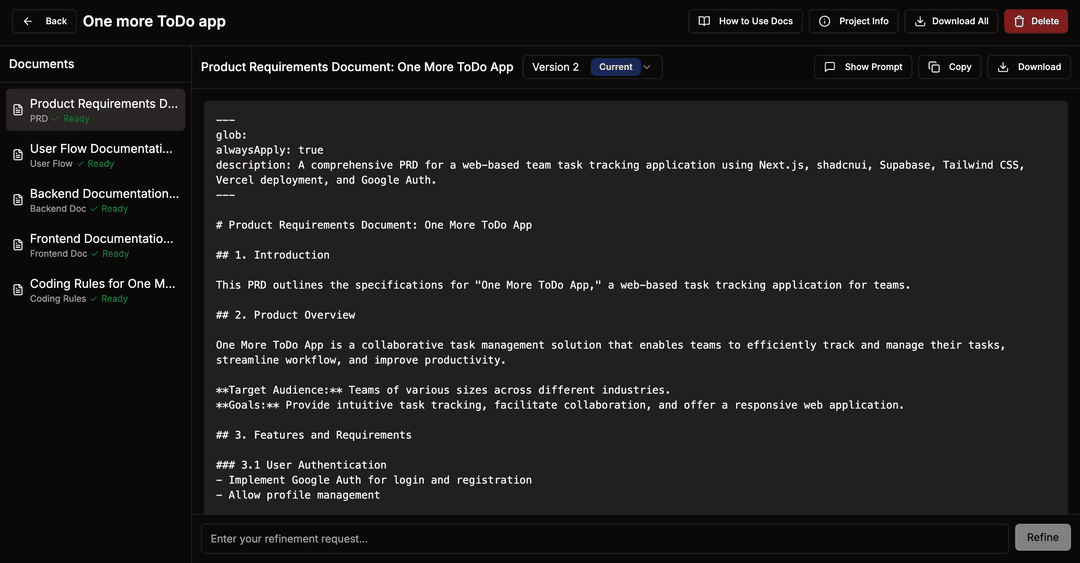Expand version list using the chevron arrow
Image resolution: width=1080 pixels, height=563 pixels.
coord(647,67)
